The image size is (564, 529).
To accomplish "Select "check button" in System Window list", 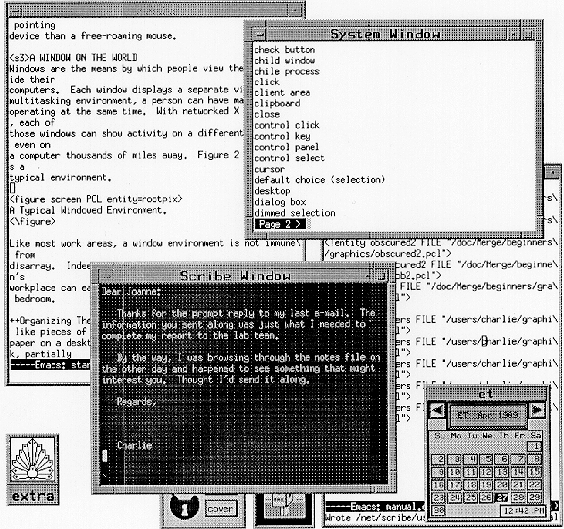I will (x=285, y=50).
